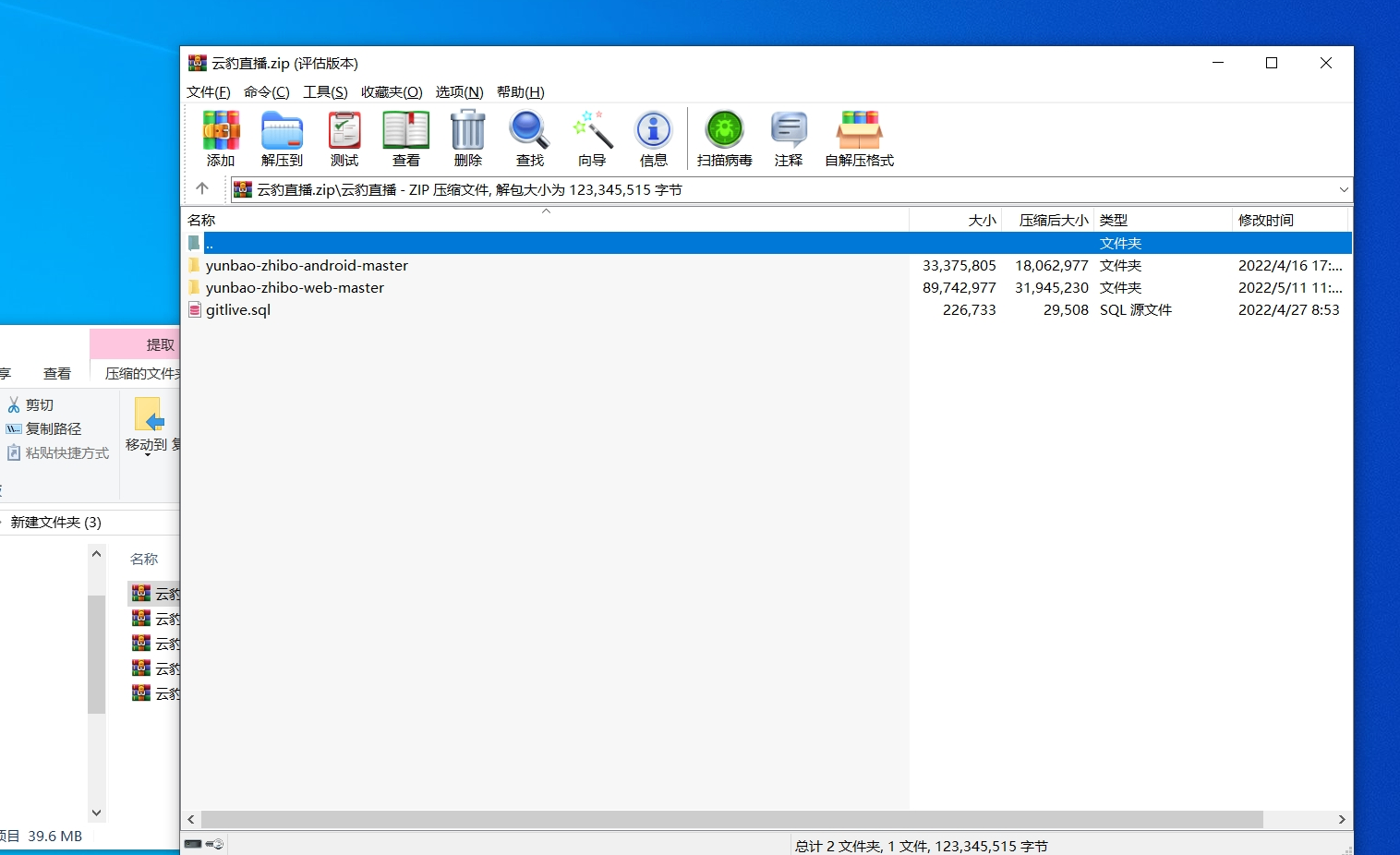Screen dimensions: 1400x855
Task: Click yunbao-zhibo-web-master folder icon
Action: point(194,287)
